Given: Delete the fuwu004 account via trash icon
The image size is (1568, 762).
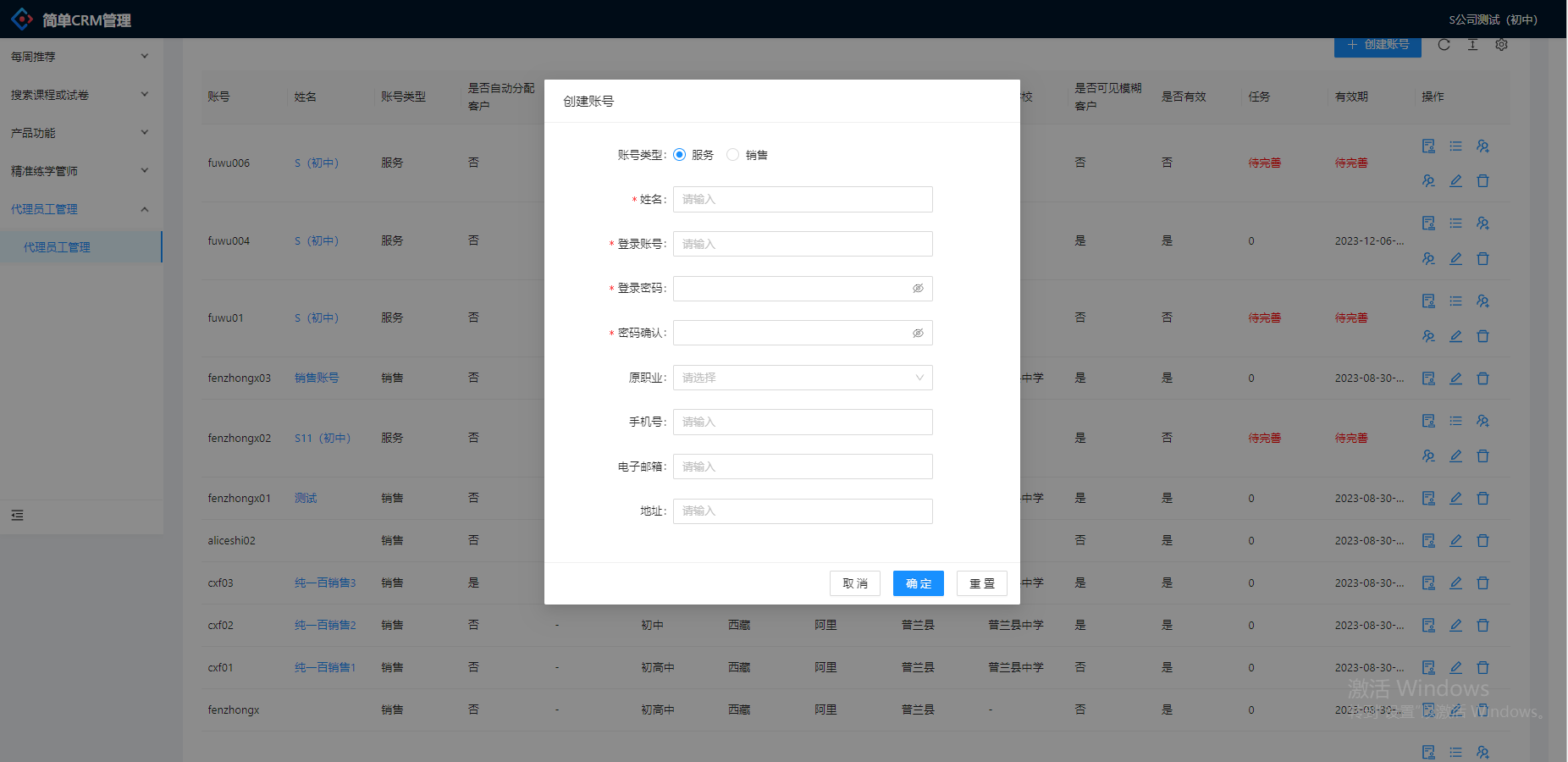Looking at the screenshot, I should [1482, 259].
